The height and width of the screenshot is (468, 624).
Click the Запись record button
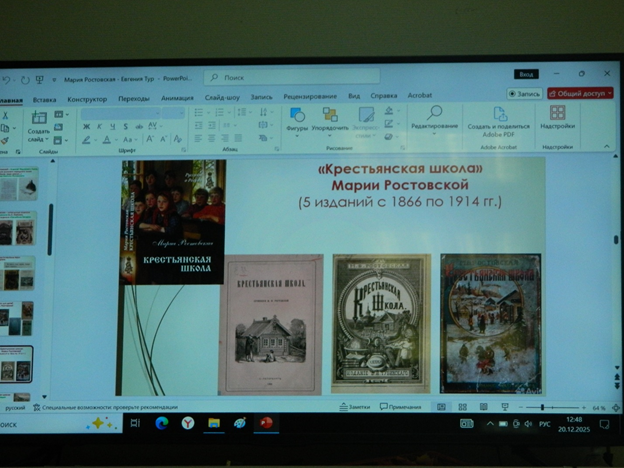point(525,94)
